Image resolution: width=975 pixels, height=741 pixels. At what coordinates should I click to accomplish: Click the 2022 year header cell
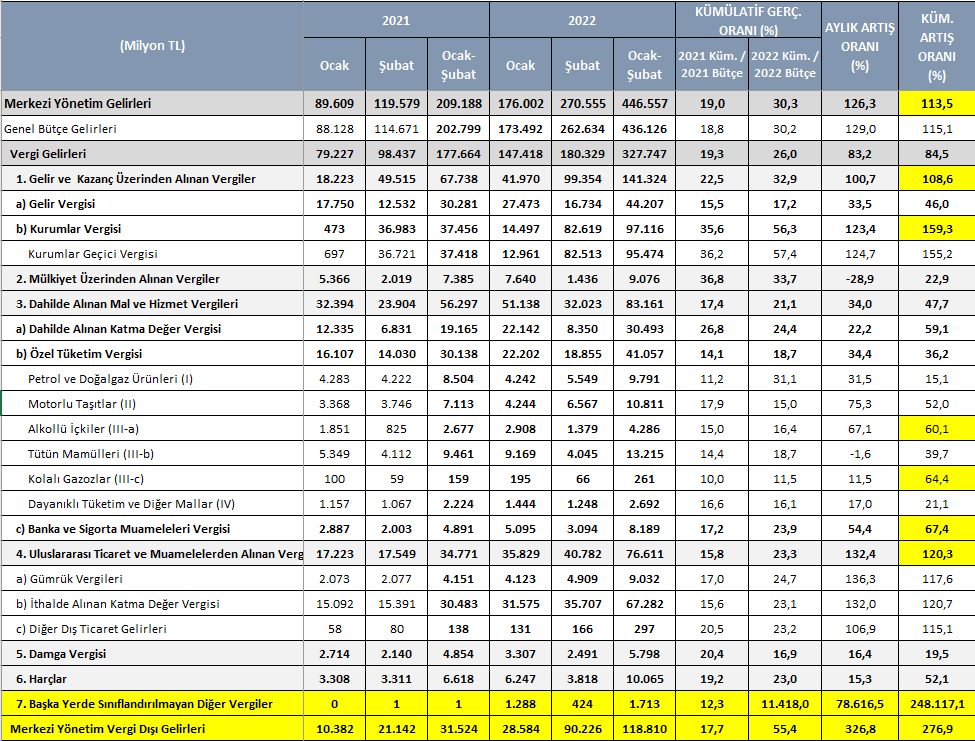[582, 20]
